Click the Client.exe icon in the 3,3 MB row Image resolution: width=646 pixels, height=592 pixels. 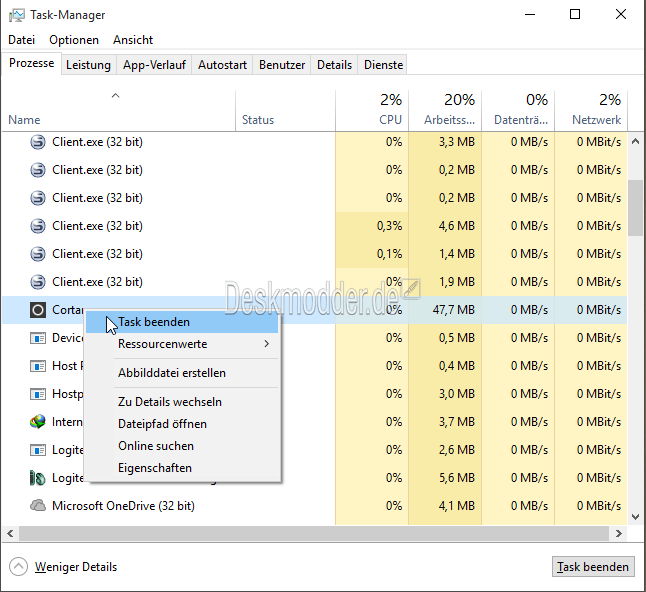[38, 142]
